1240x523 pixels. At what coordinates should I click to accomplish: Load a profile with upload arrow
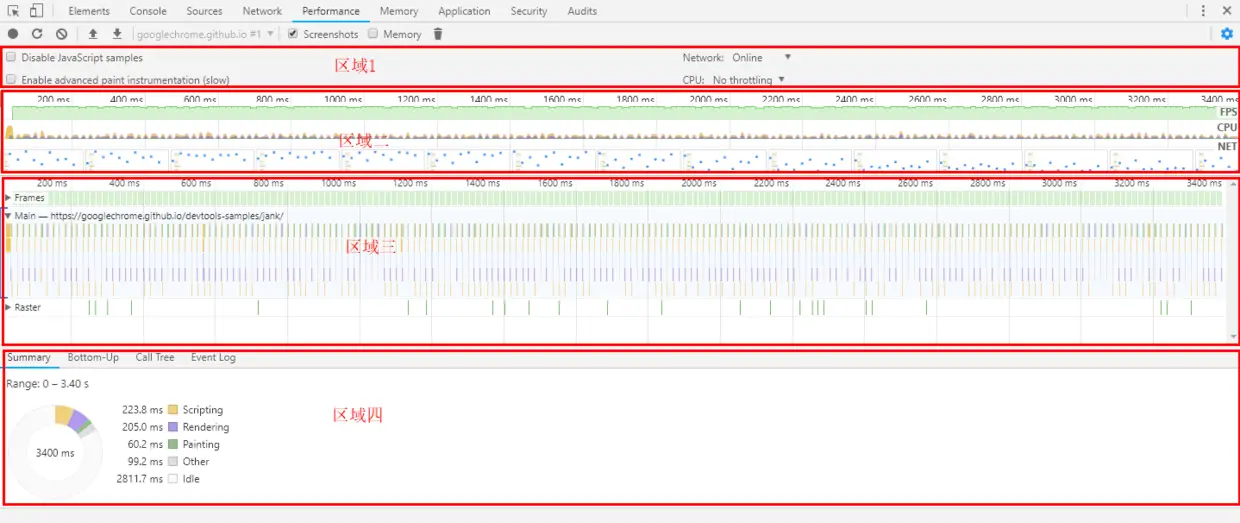point(93,34)
